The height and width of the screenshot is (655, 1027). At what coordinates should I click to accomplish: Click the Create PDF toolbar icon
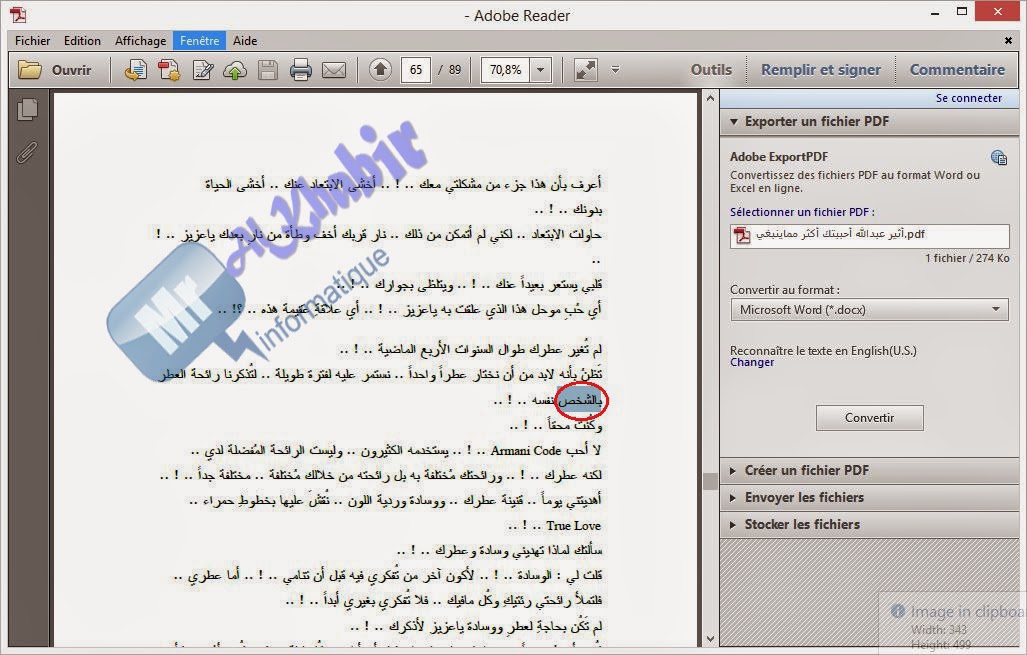pyautogui.click(x=169, y=69)
